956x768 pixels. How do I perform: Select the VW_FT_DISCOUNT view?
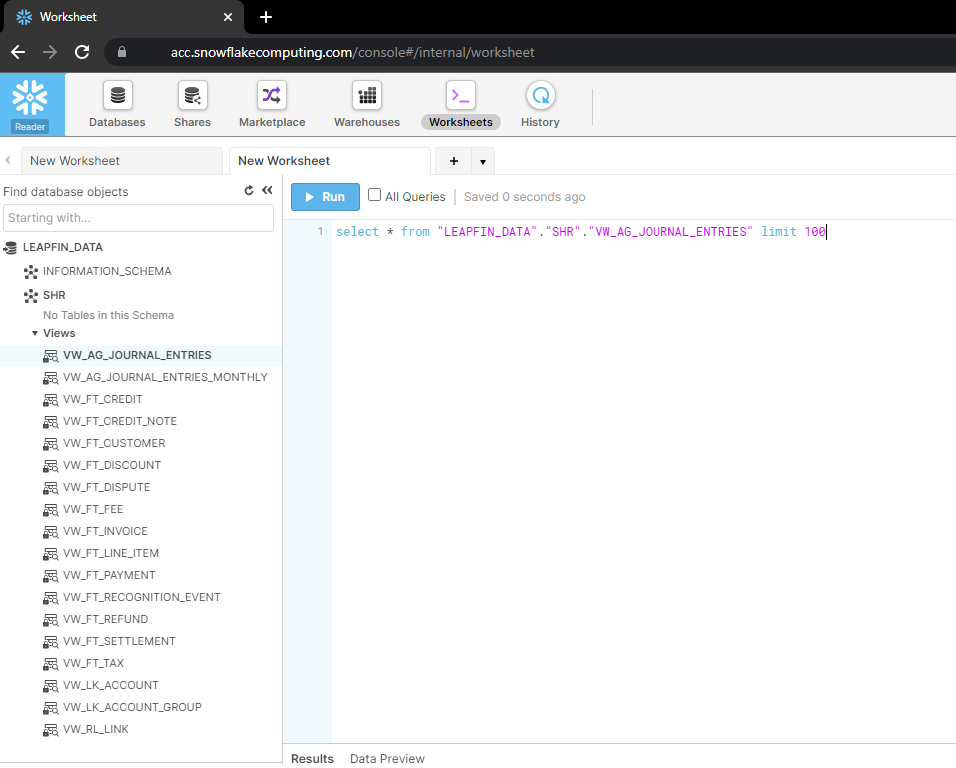click(x=112, y=465)
